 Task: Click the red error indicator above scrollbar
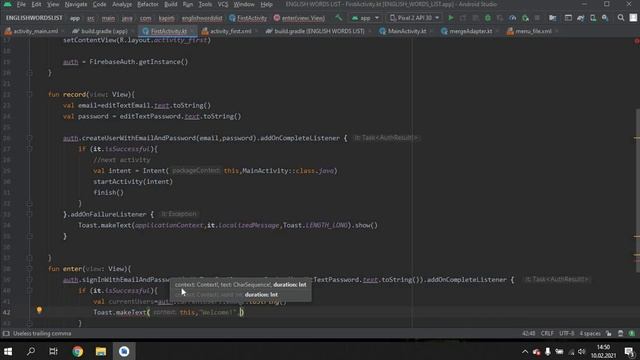pyautogui.click(x=637, y=41)
